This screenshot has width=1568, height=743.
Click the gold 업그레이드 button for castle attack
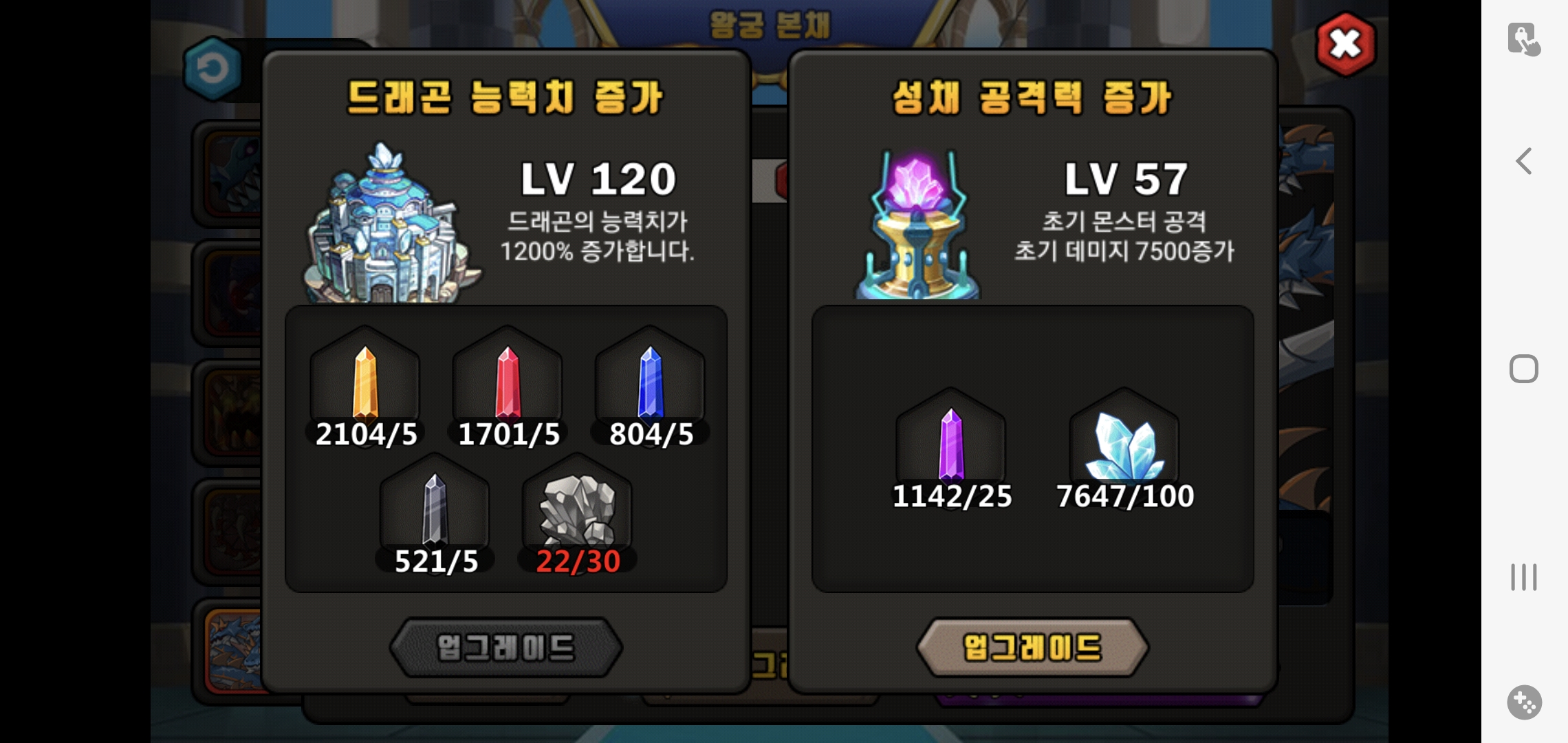pyautogui.click(x=1032, y=647)
